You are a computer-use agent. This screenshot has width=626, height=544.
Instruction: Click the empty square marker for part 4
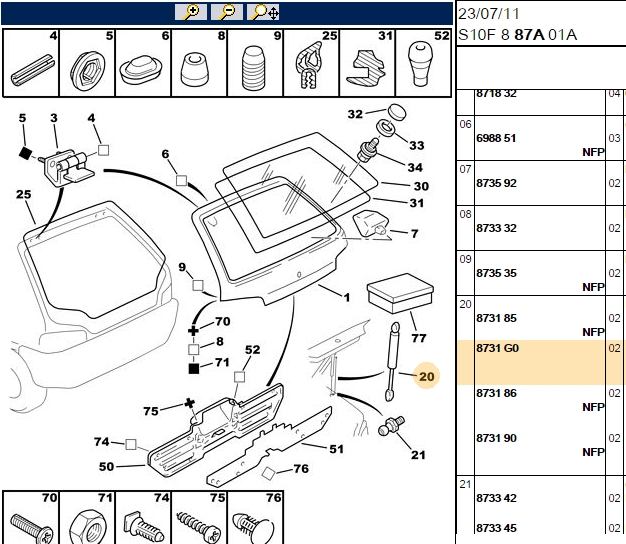103,150
